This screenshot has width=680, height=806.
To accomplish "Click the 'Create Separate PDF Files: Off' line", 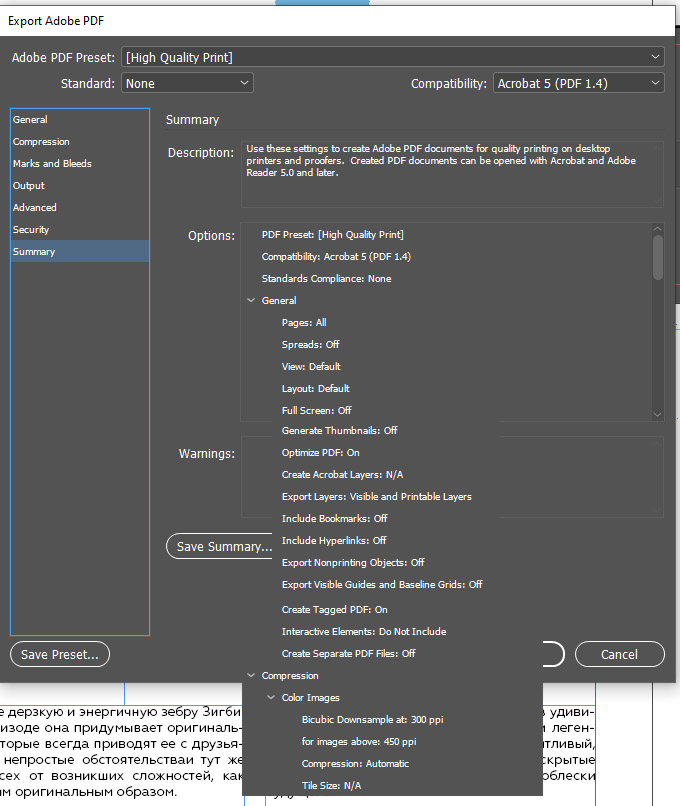I will 348,654.
